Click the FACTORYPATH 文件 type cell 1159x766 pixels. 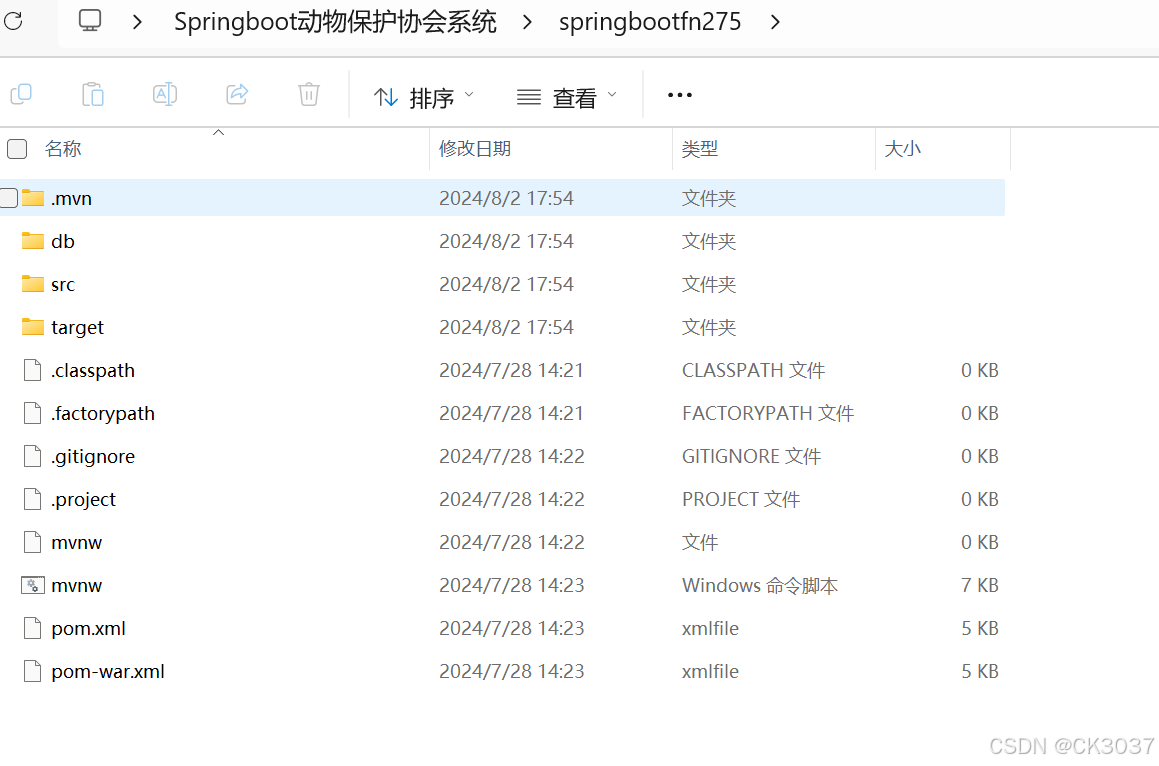tap(768, 413)
